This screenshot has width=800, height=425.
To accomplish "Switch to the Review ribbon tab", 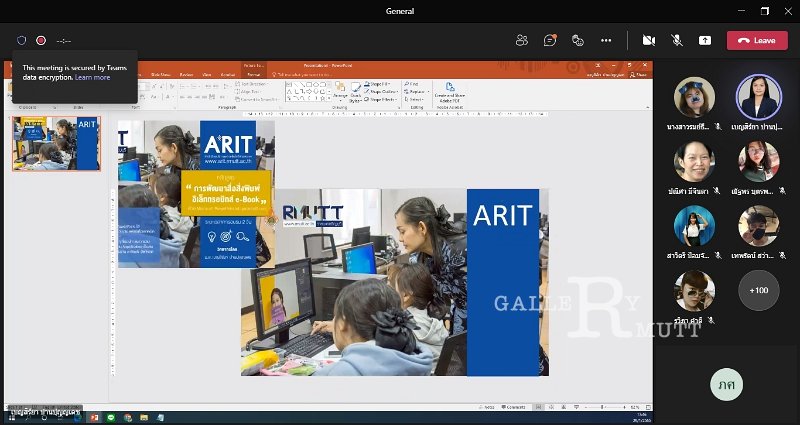I will (x=186, y=74).
